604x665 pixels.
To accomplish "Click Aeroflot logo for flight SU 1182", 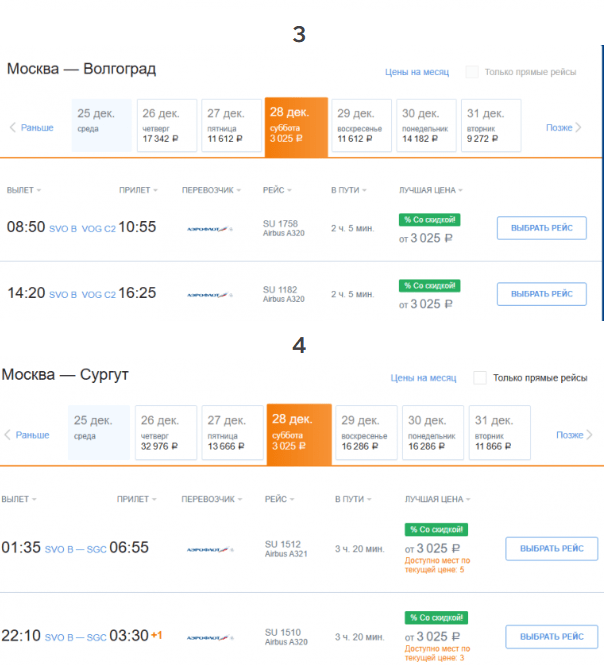I will point(210,295).
